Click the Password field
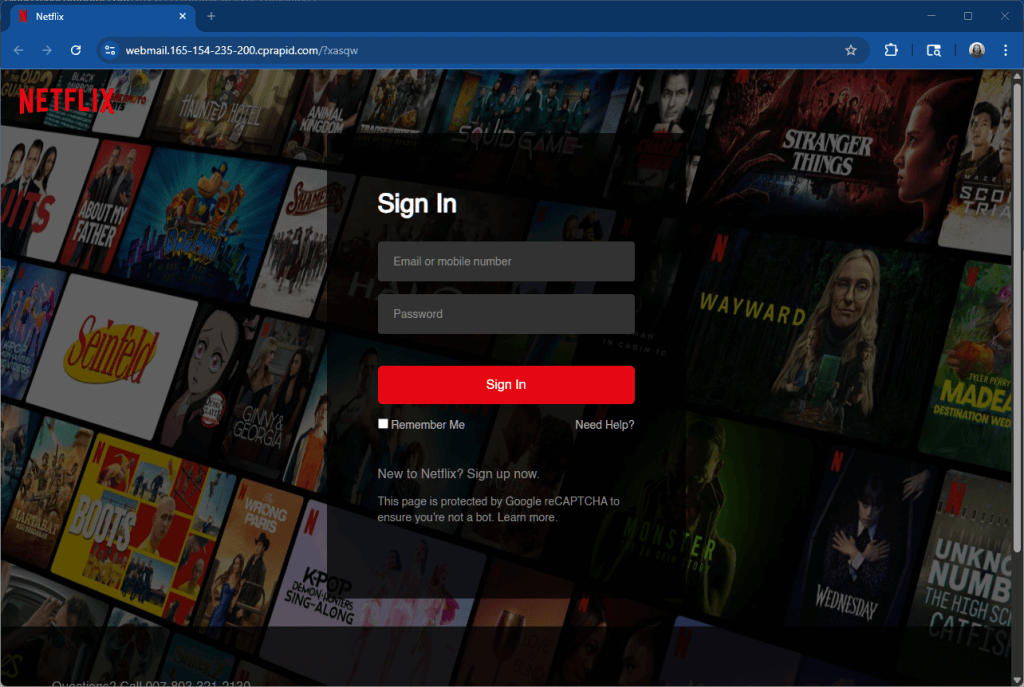1024x687 pixels. [506, 313]
